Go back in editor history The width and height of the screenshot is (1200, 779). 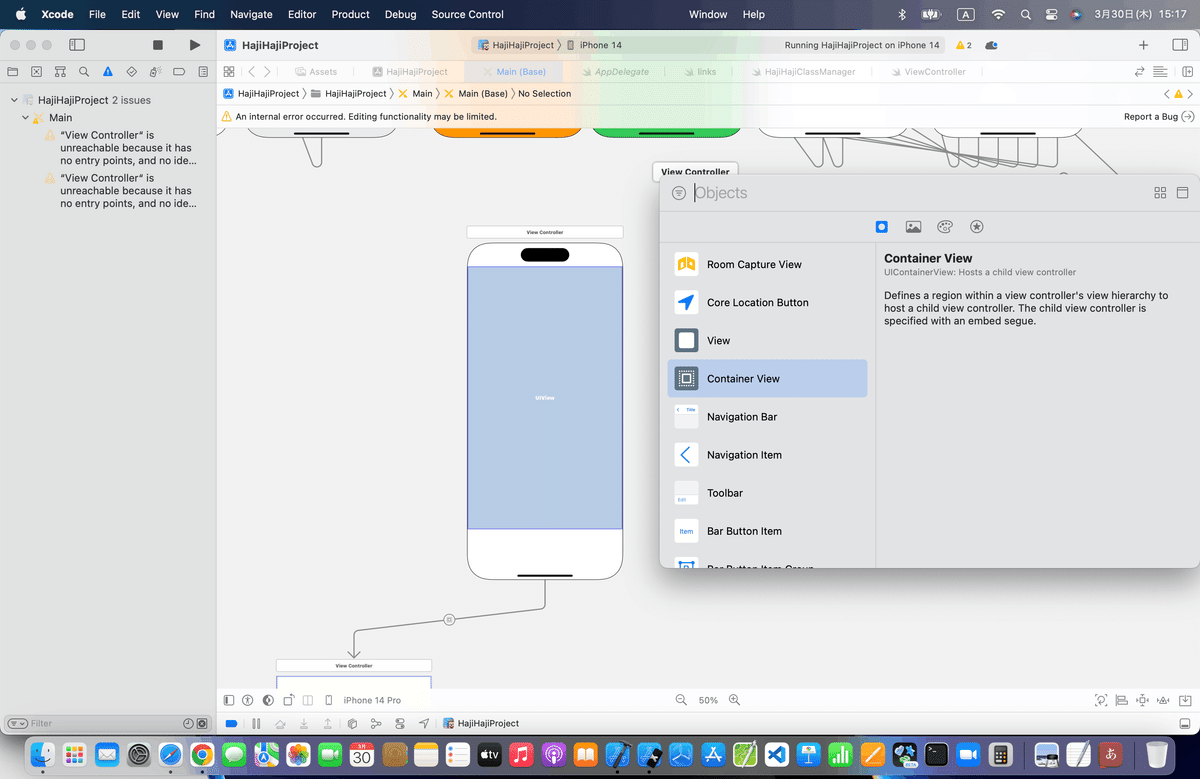pyautogui.click(x=251, y=72)
